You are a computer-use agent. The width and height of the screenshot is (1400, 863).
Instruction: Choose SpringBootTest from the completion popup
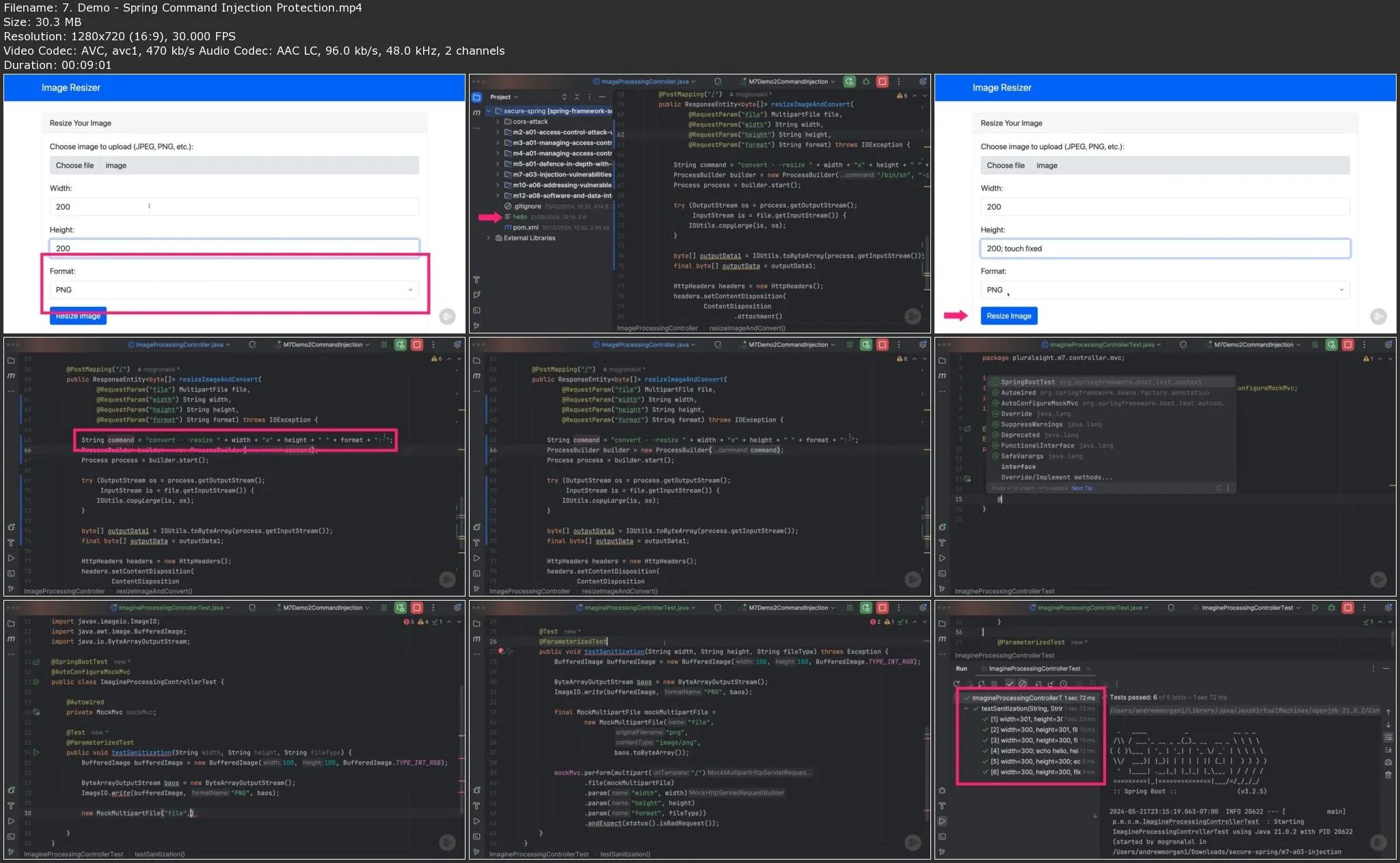tap(1110, 382)
